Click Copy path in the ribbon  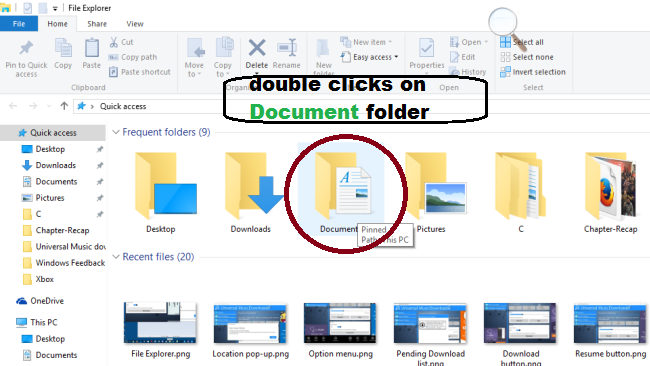(x=133, y=57)
